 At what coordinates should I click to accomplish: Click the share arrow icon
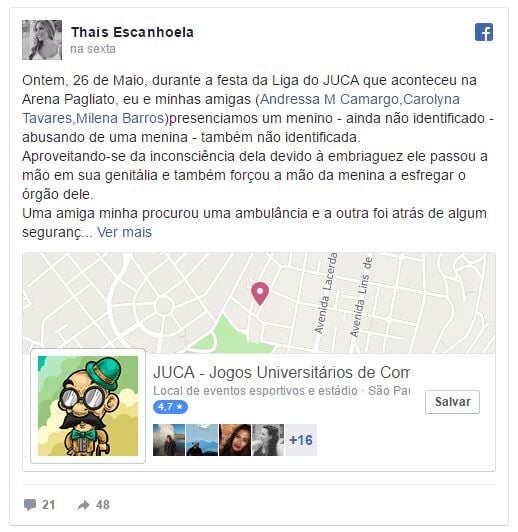[x=83, y=505]
